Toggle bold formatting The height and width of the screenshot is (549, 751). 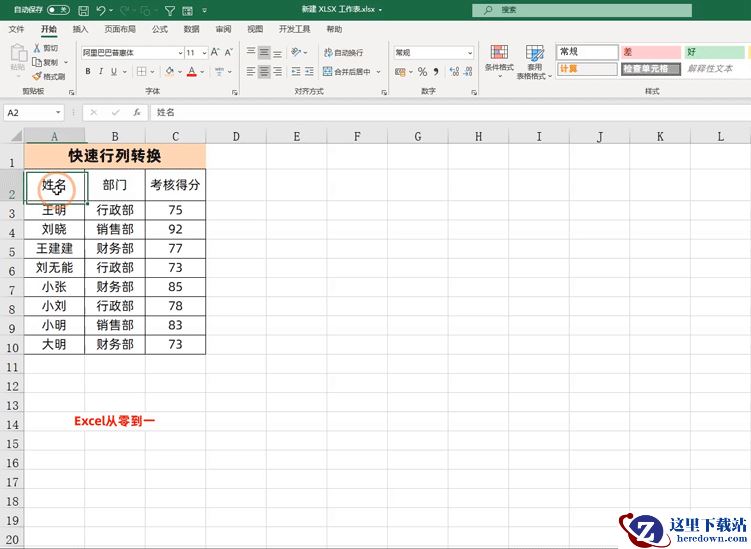pyautogui.click(x=88, y=71)
